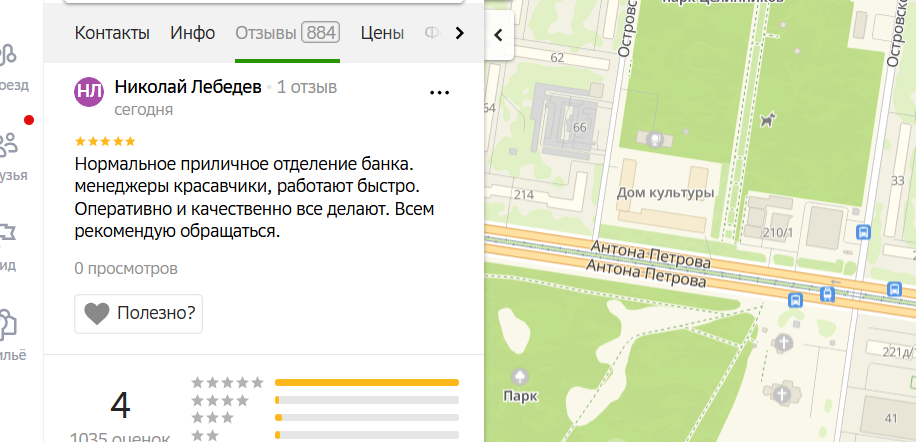
Task: Open review options three-dot menu
Action: (x=439, y=92)
